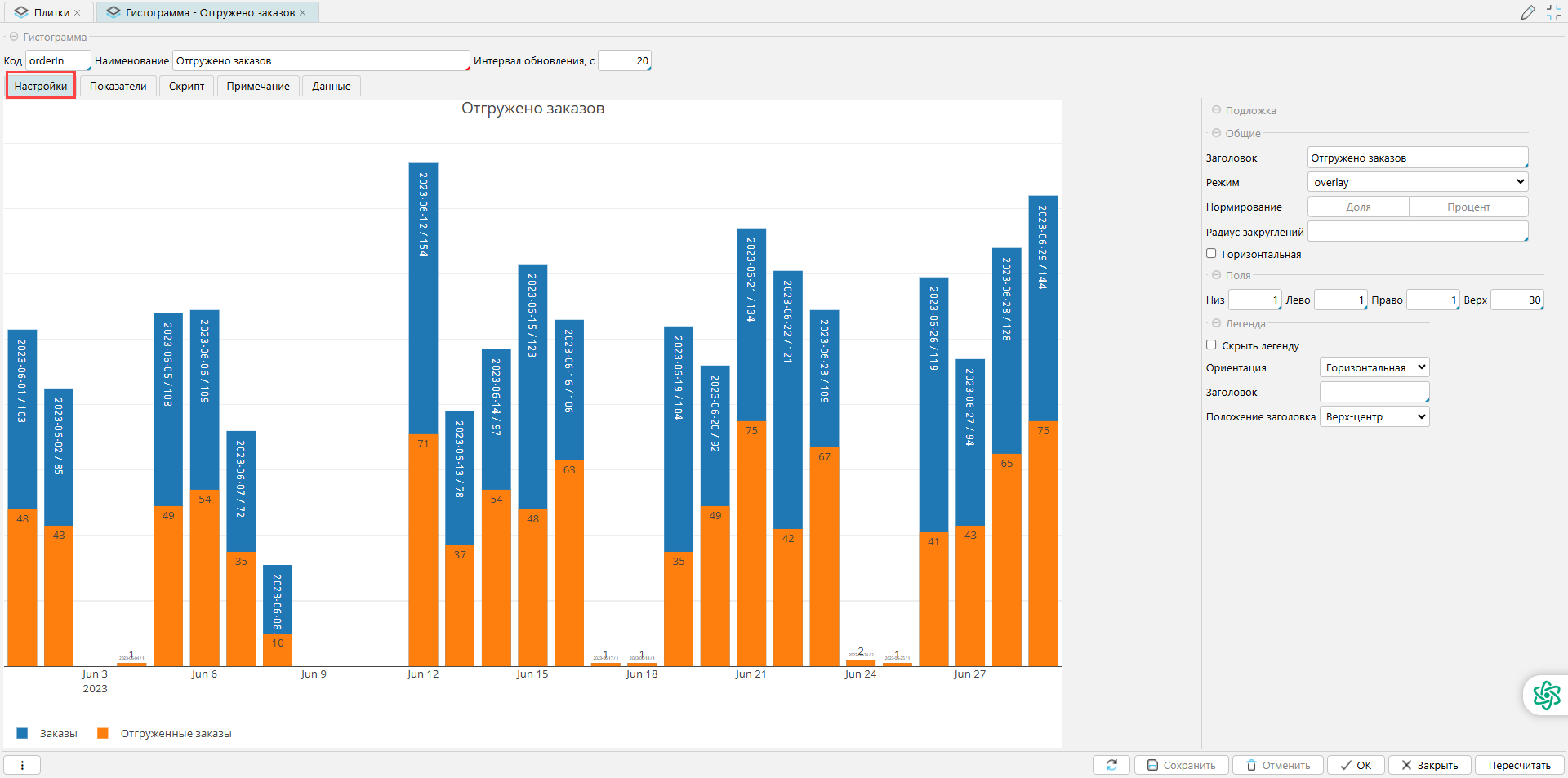This screenshot has height=778, width=1568.
Task: Switch to the Данные tab
Action: tap(331, 86)
